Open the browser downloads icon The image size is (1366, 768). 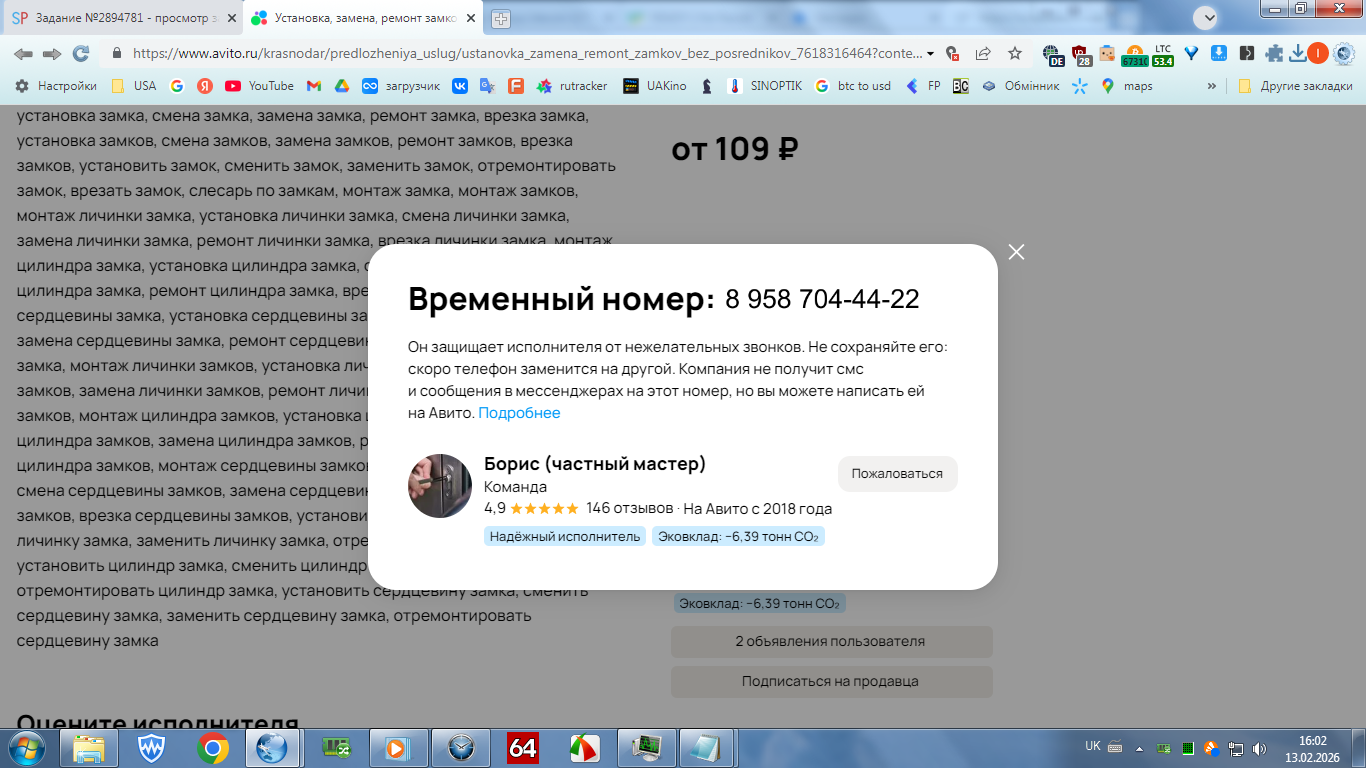(x=1297, y=54)
